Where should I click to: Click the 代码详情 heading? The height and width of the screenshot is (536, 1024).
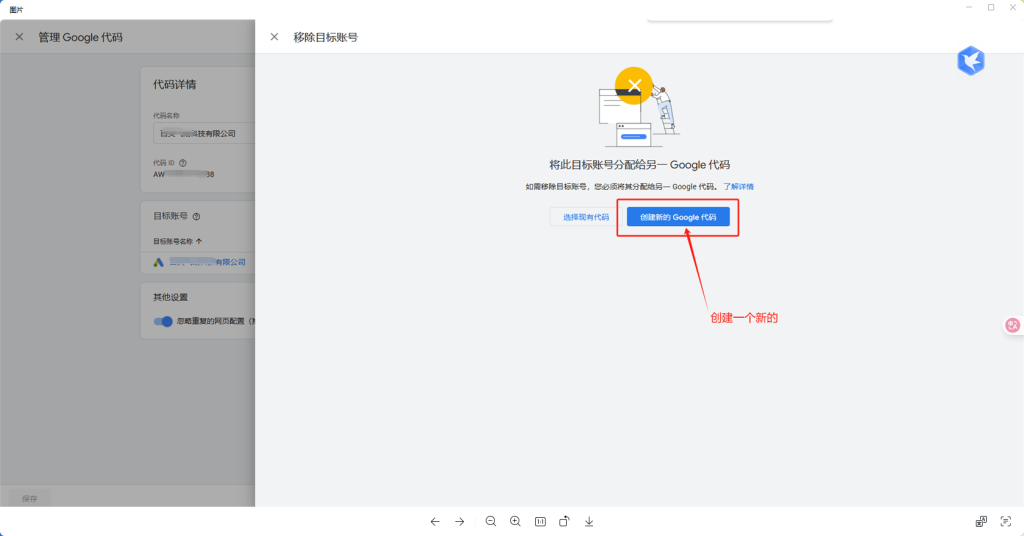point(174,84)
